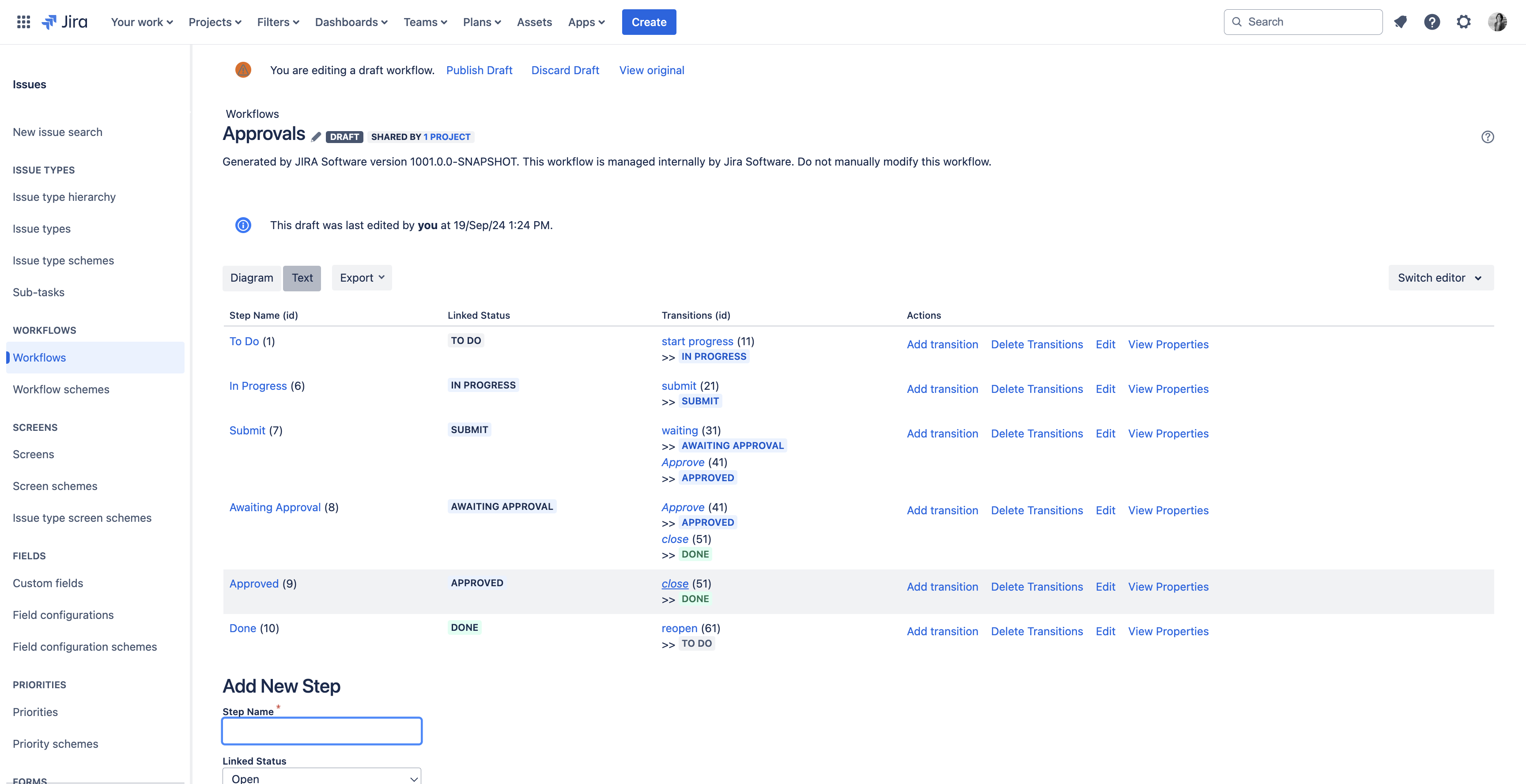Expand the Apps menu
Screen dimensions: 1526x784
586,22
